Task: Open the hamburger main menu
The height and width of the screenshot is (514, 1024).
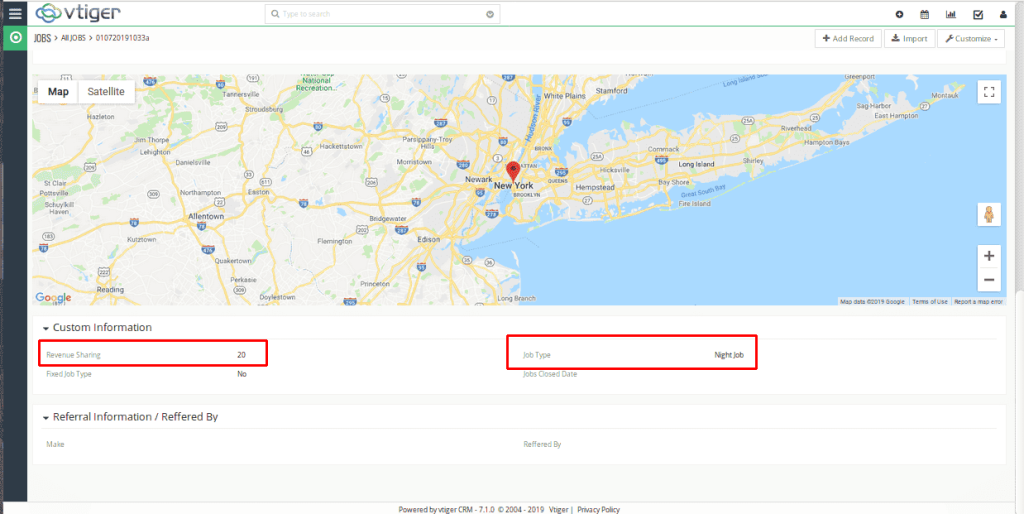Action: 14,13
